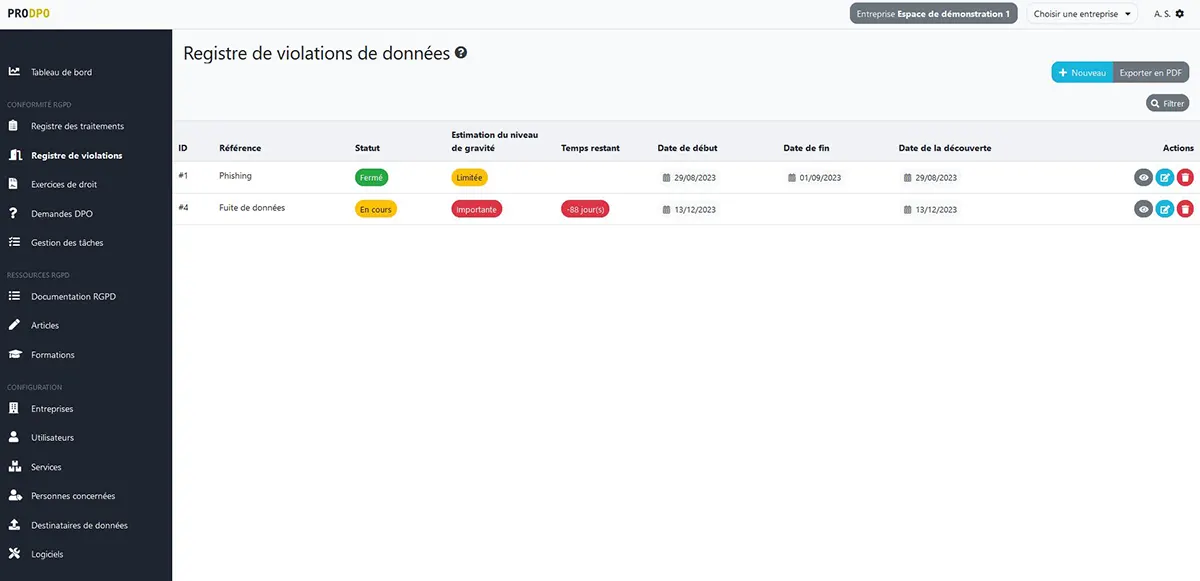This screenshot has width=1200, height=581.
Task: Click the Demandes DPO question mark icon
Action: click(14, 213)
